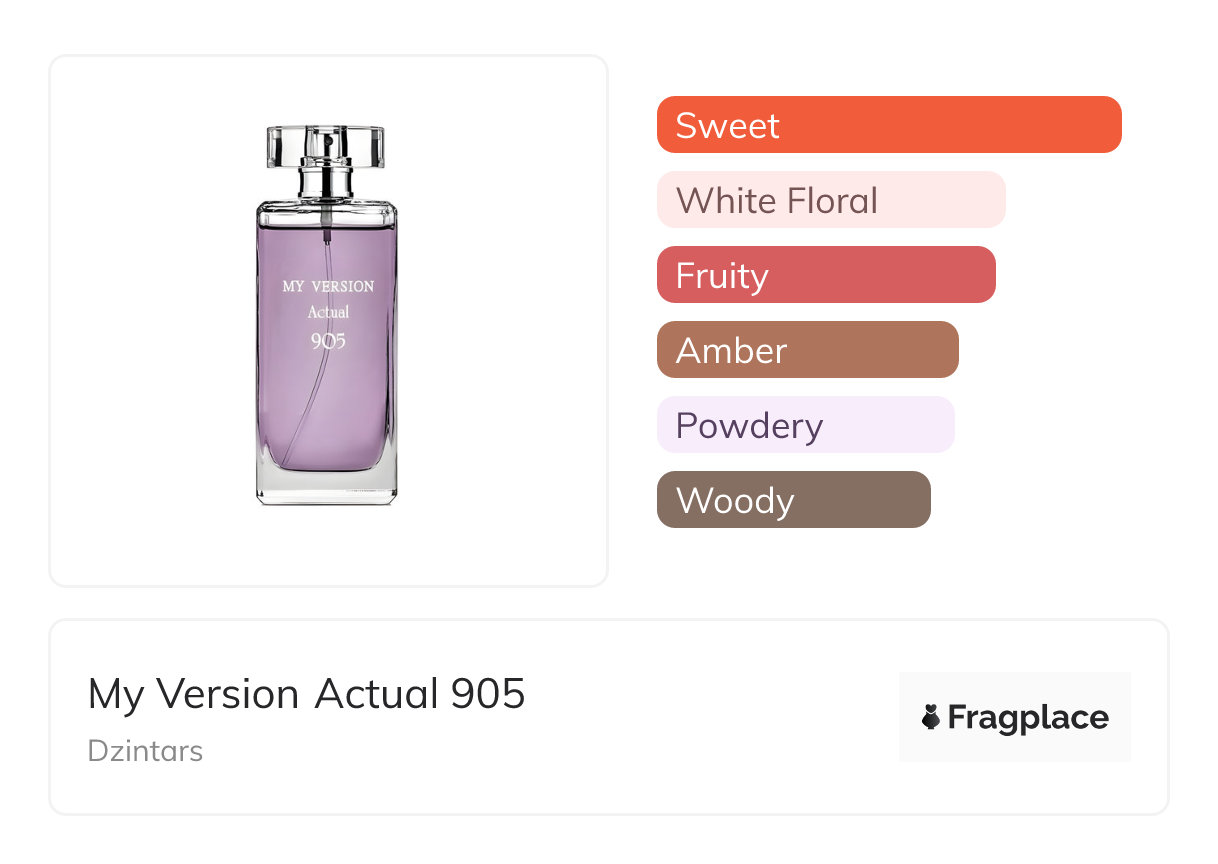The image size is (1218, 864).
Task: Click the bottle's clear glass cap
Action: pyautogui.click(x=326, y=146)
